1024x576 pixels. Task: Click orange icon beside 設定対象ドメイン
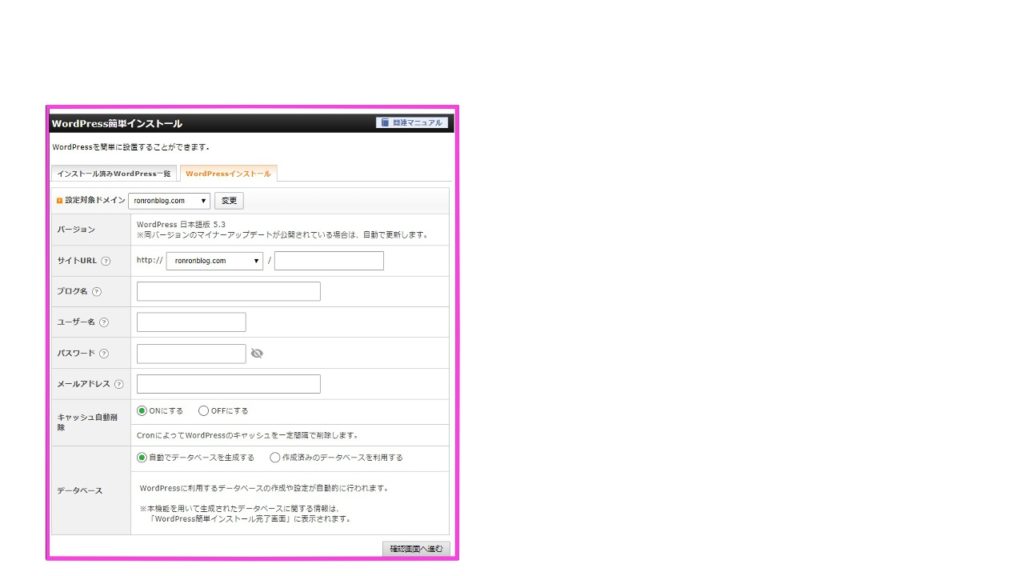click(59, 200)
